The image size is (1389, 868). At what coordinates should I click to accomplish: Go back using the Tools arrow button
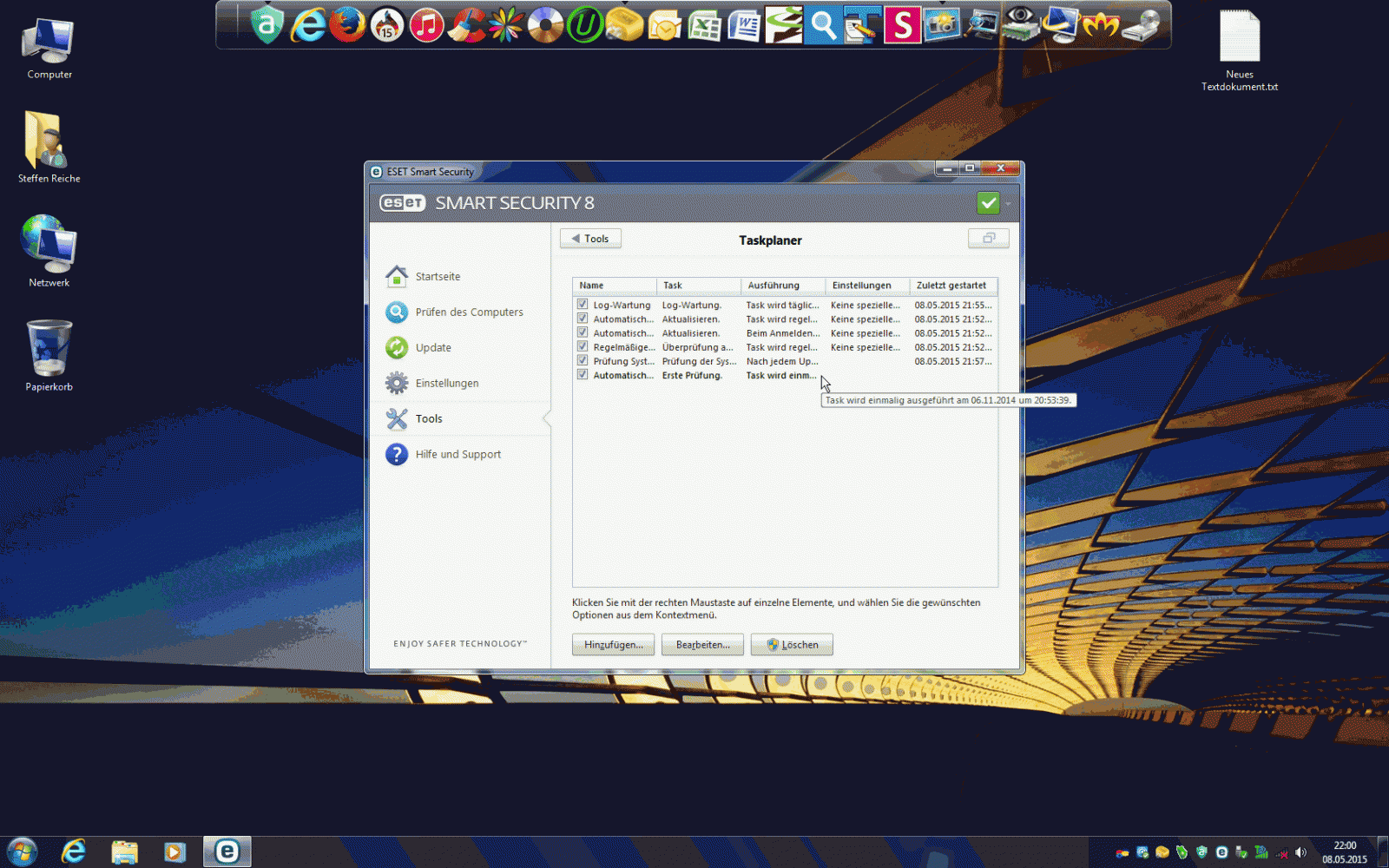pyautogui.click(x=590, y=239)
